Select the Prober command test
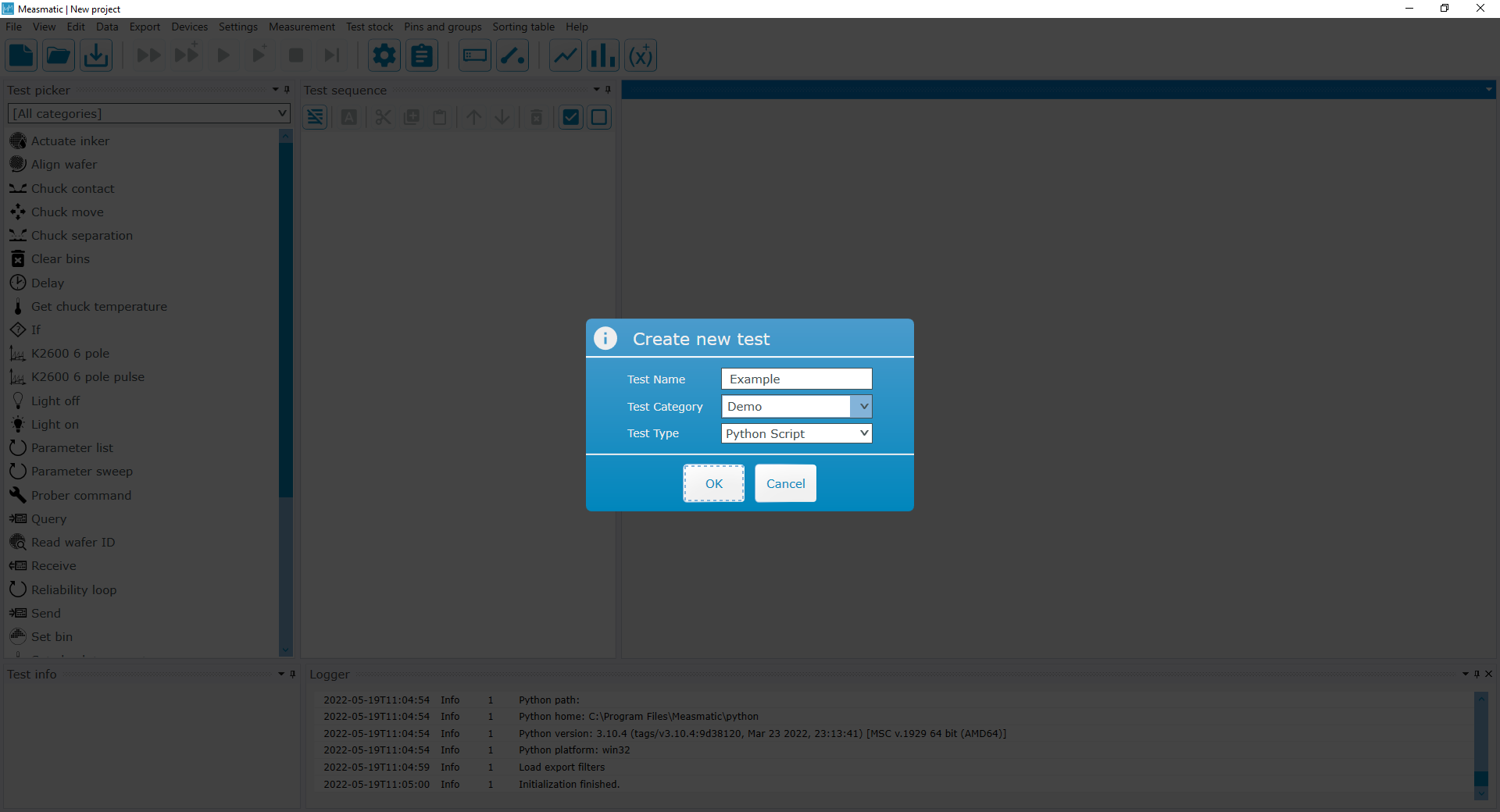The image size is (1500, 812). (x=81, y=495)
